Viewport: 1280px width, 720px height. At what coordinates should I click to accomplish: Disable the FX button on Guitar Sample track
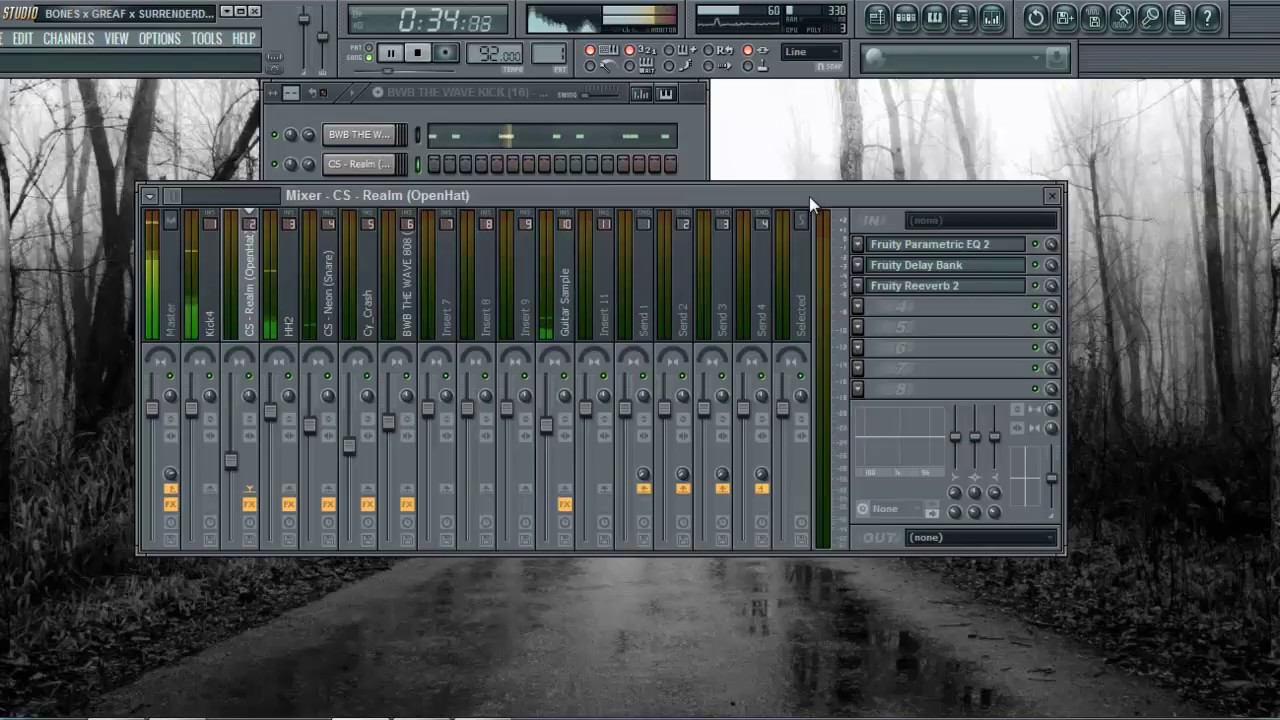point(565,505)
